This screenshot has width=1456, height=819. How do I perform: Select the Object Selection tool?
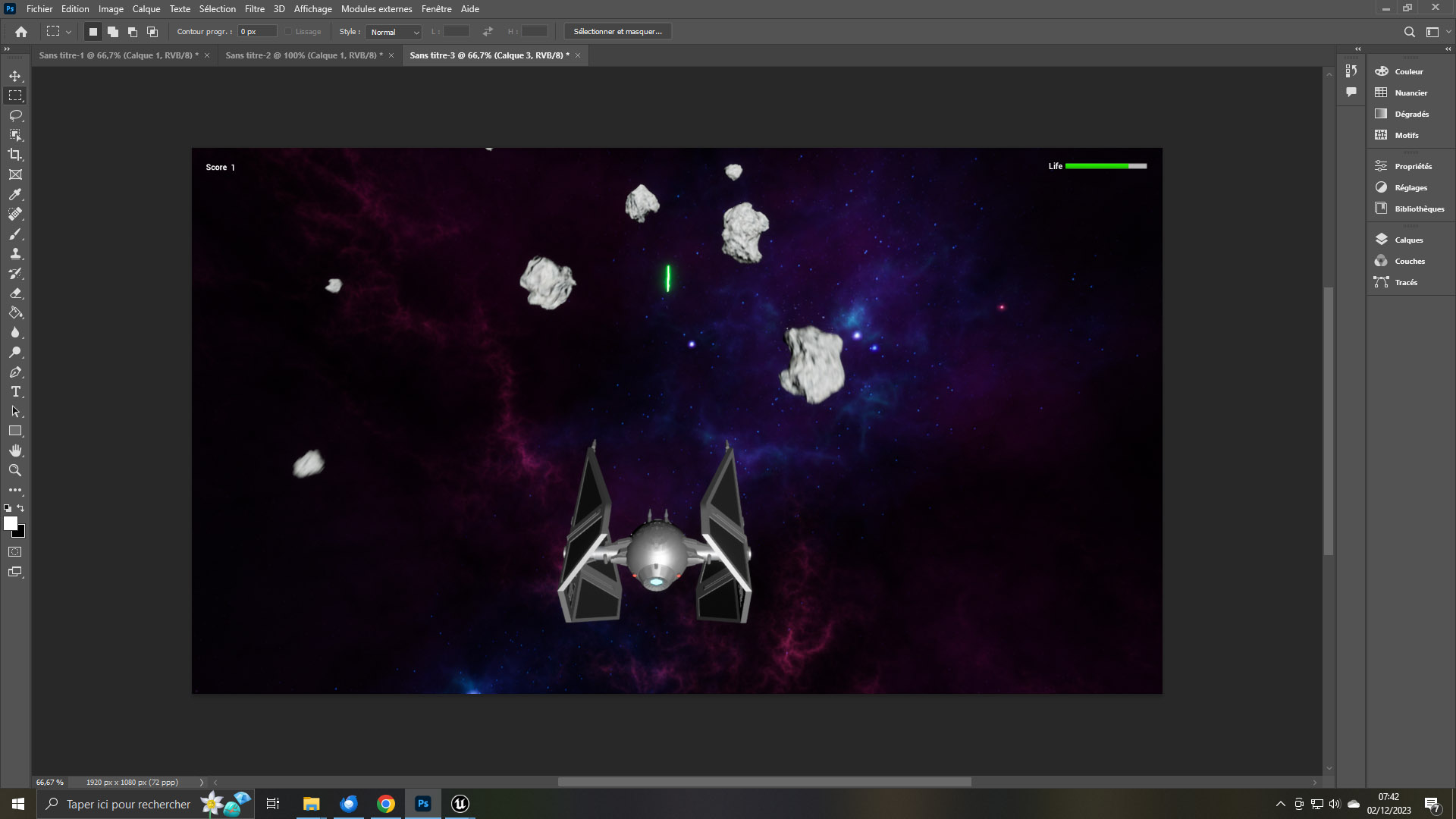(x=15, y=135)
